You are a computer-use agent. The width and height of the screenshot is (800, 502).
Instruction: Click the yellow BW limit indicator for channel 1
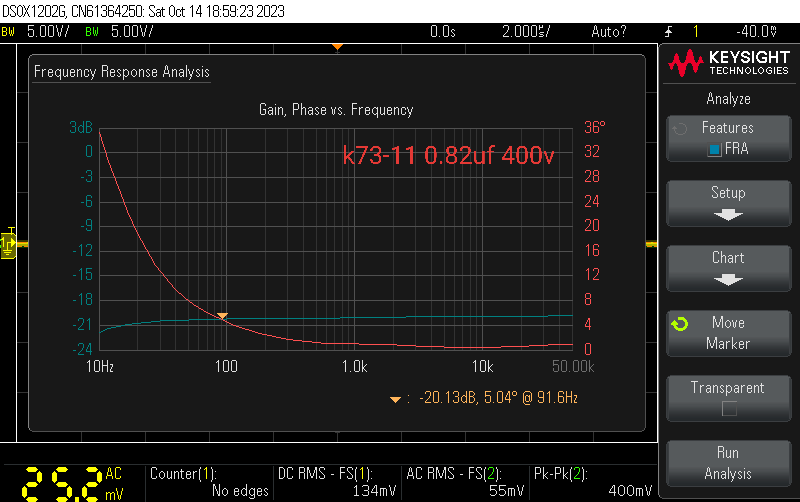point(8,32)
